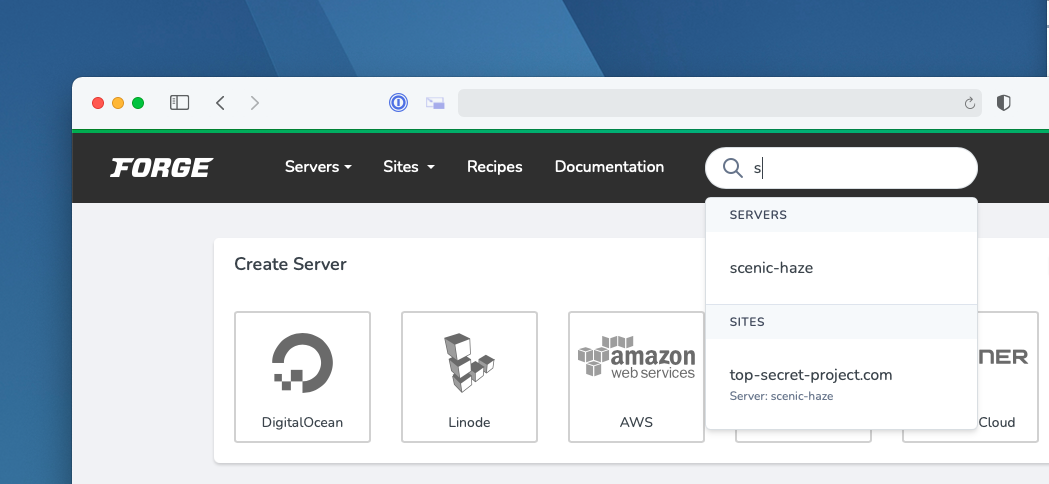Choose the DigitalOcean provider card
The image size is (1049, 484).
click(302, 376)
